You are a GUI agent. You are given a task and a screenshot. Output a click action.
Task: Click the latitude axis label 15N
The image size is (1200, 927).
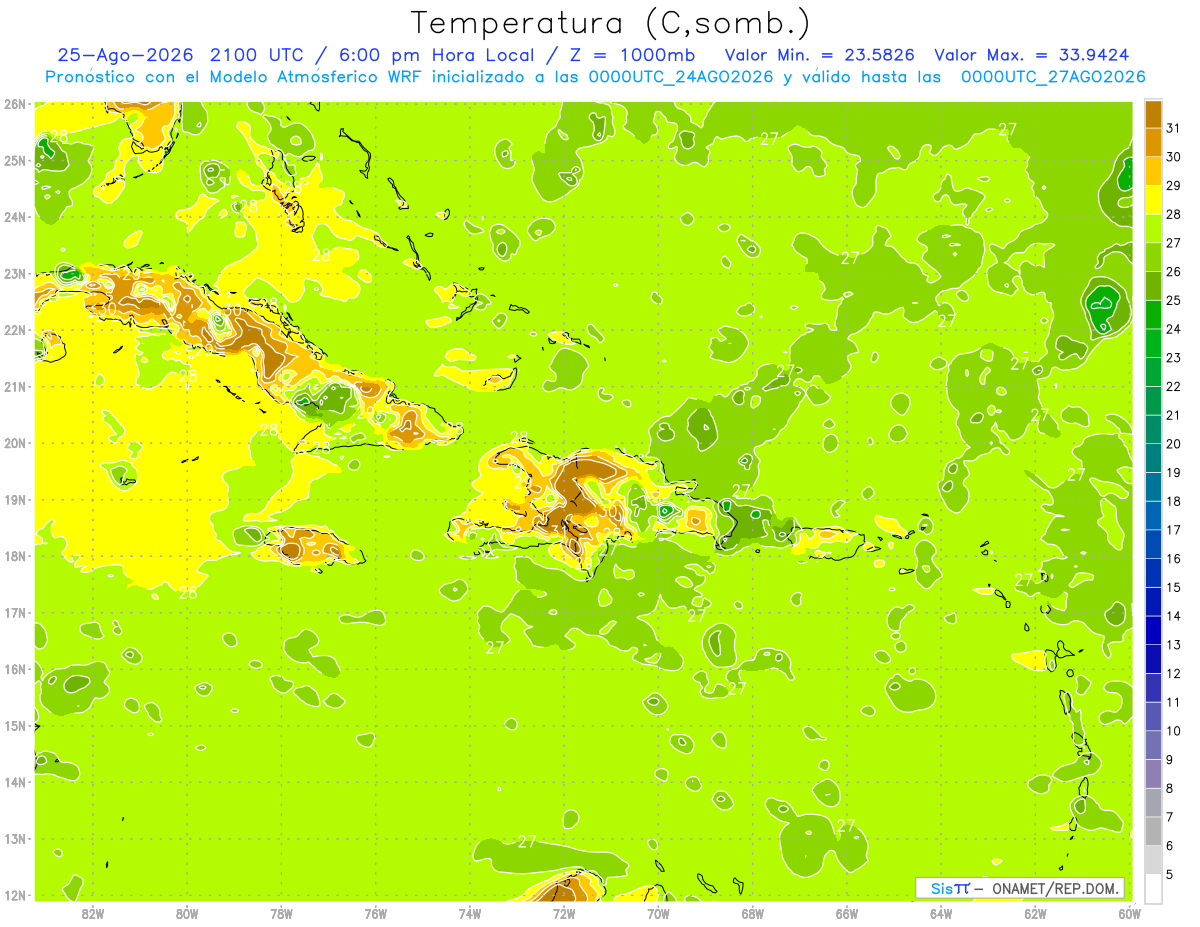(x=15, y=726)
